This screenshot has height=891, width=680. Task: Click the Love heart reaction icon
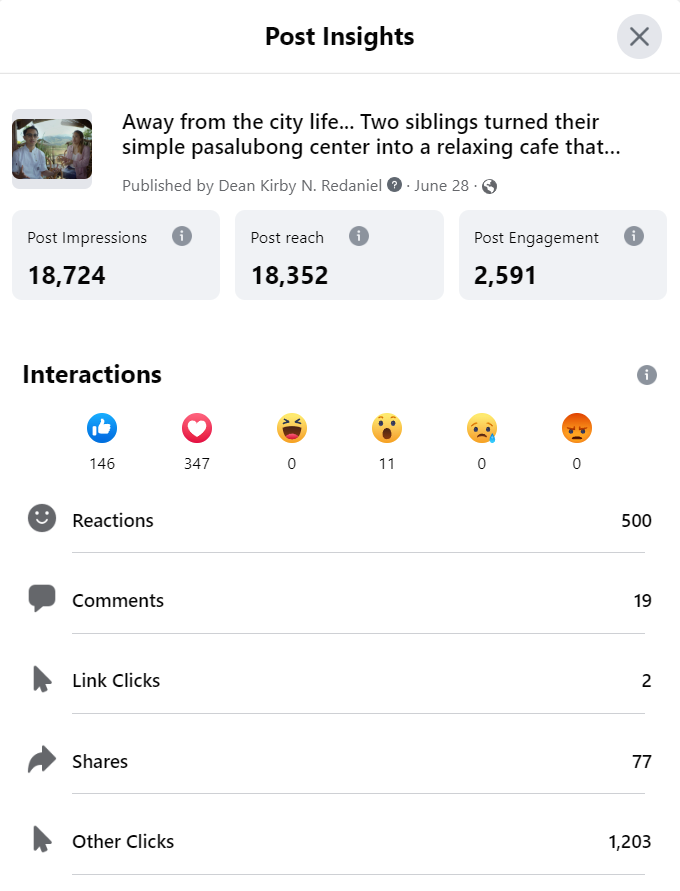(x=197, y=428)
